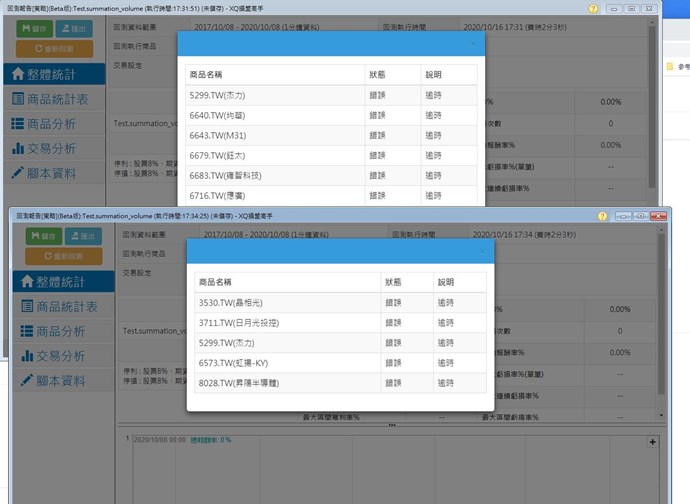Click 狀態 column header in front dialog
This screenshot has height=504, width=690.
tap(407, 282)
